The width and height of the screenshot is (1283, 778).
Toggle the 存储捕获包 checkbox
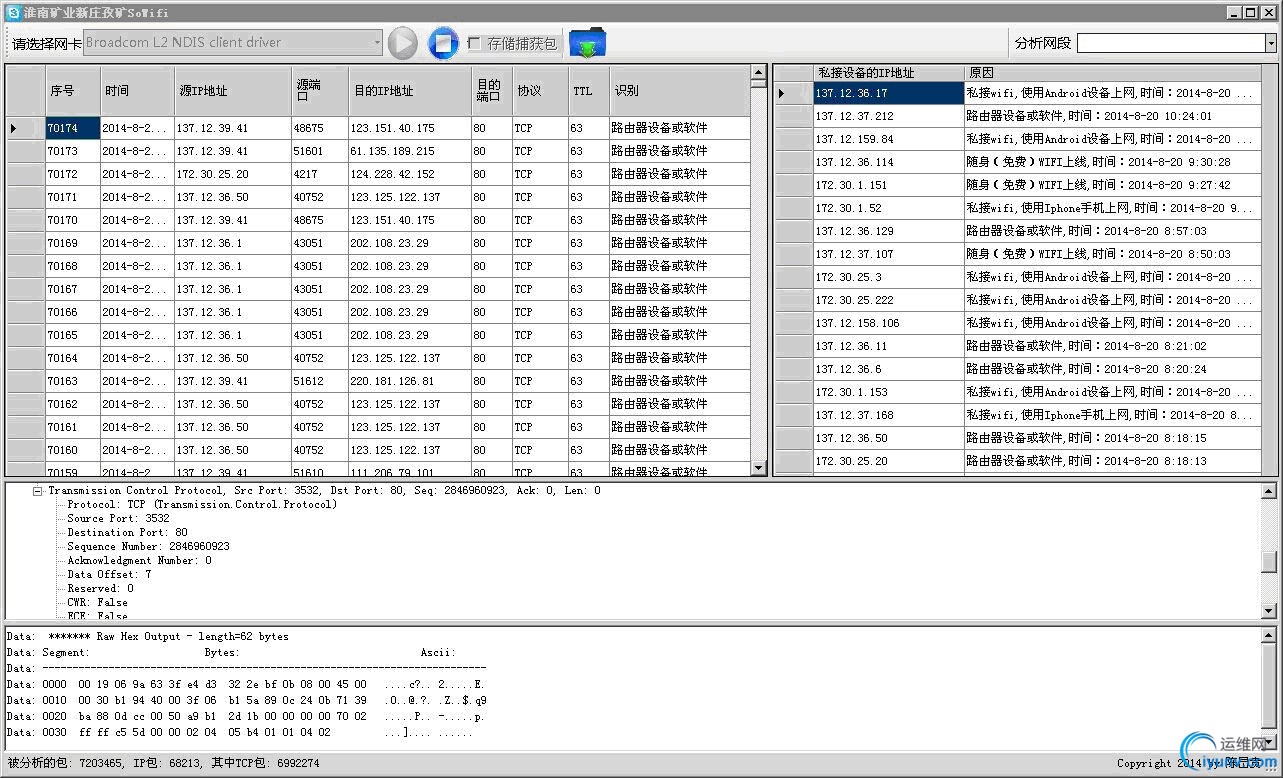[475, 44]
